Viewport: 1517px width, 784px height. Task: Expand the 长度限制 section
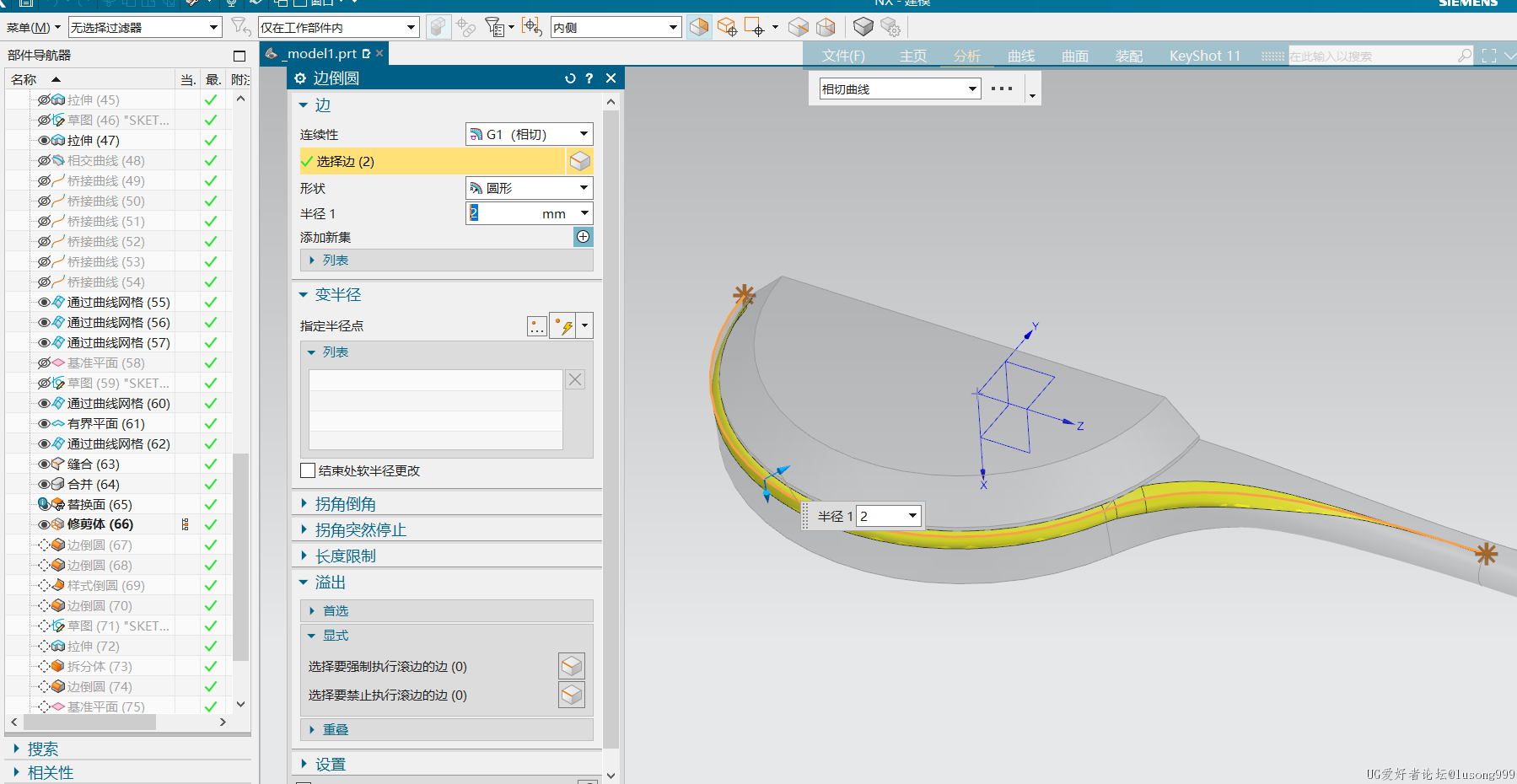click(304, 556)
